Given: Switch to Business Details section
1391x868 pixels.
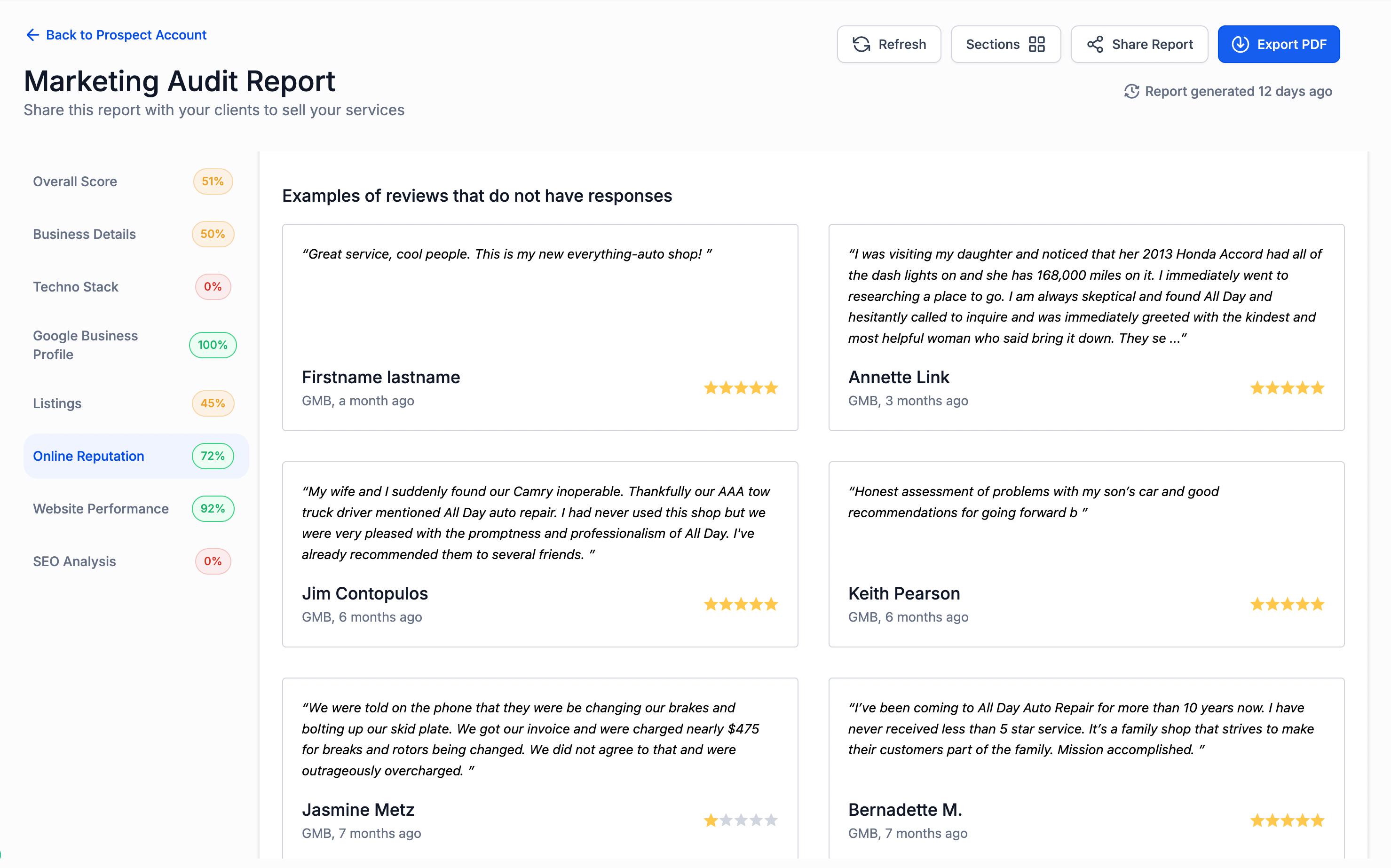Looking at the screenshot, I should (x=84, y=234).
